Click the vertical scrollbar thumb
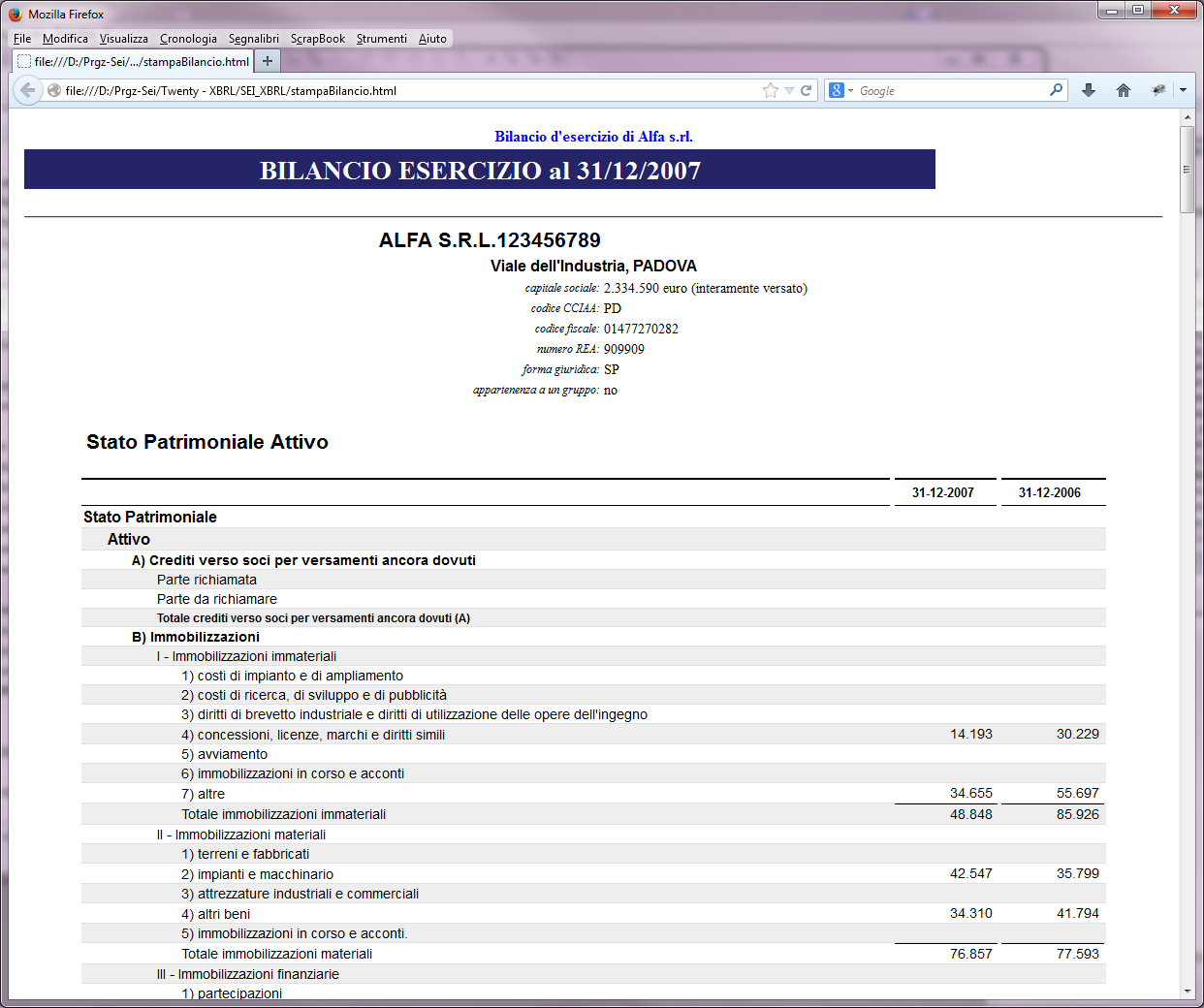 click(1188, 169)
